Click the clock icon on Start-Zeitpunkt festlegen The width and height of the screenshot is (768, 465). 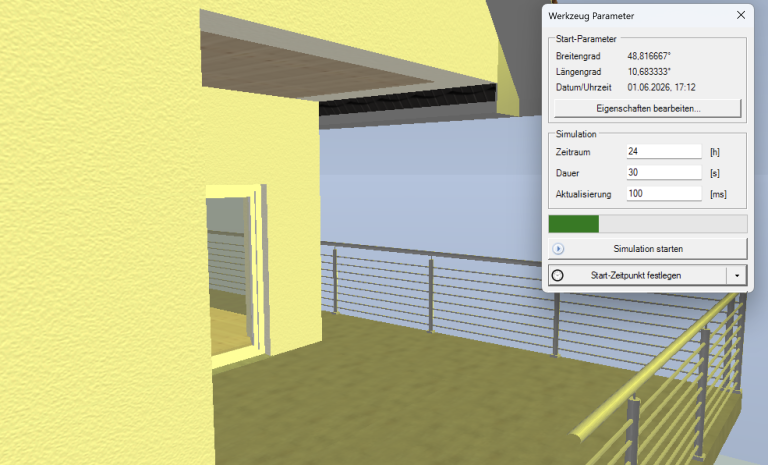pyautogui.click(x=558, y=275)
